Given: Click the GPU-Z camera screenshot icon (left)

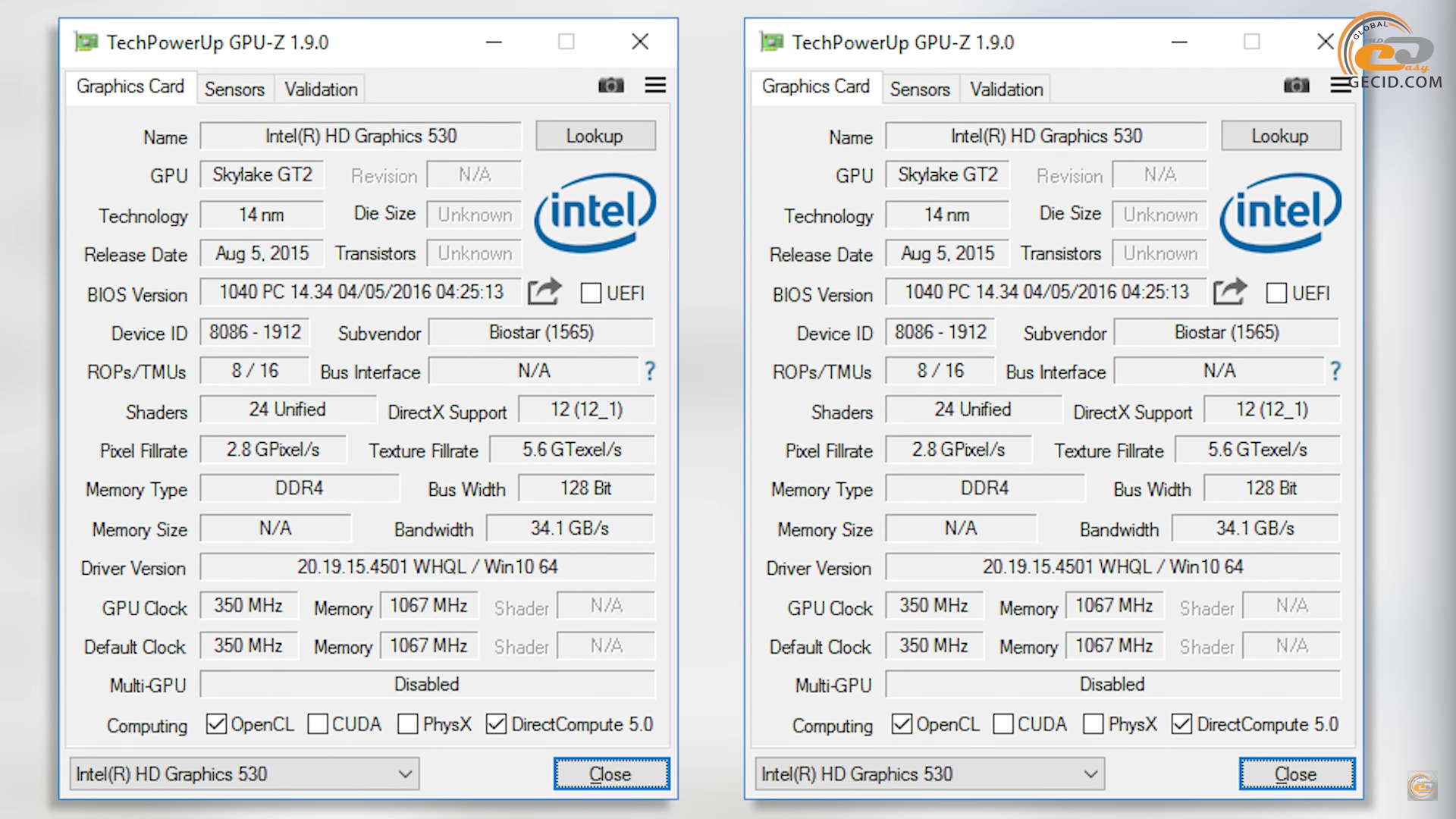Looking at the screenshot, I should tap(611, 85).
